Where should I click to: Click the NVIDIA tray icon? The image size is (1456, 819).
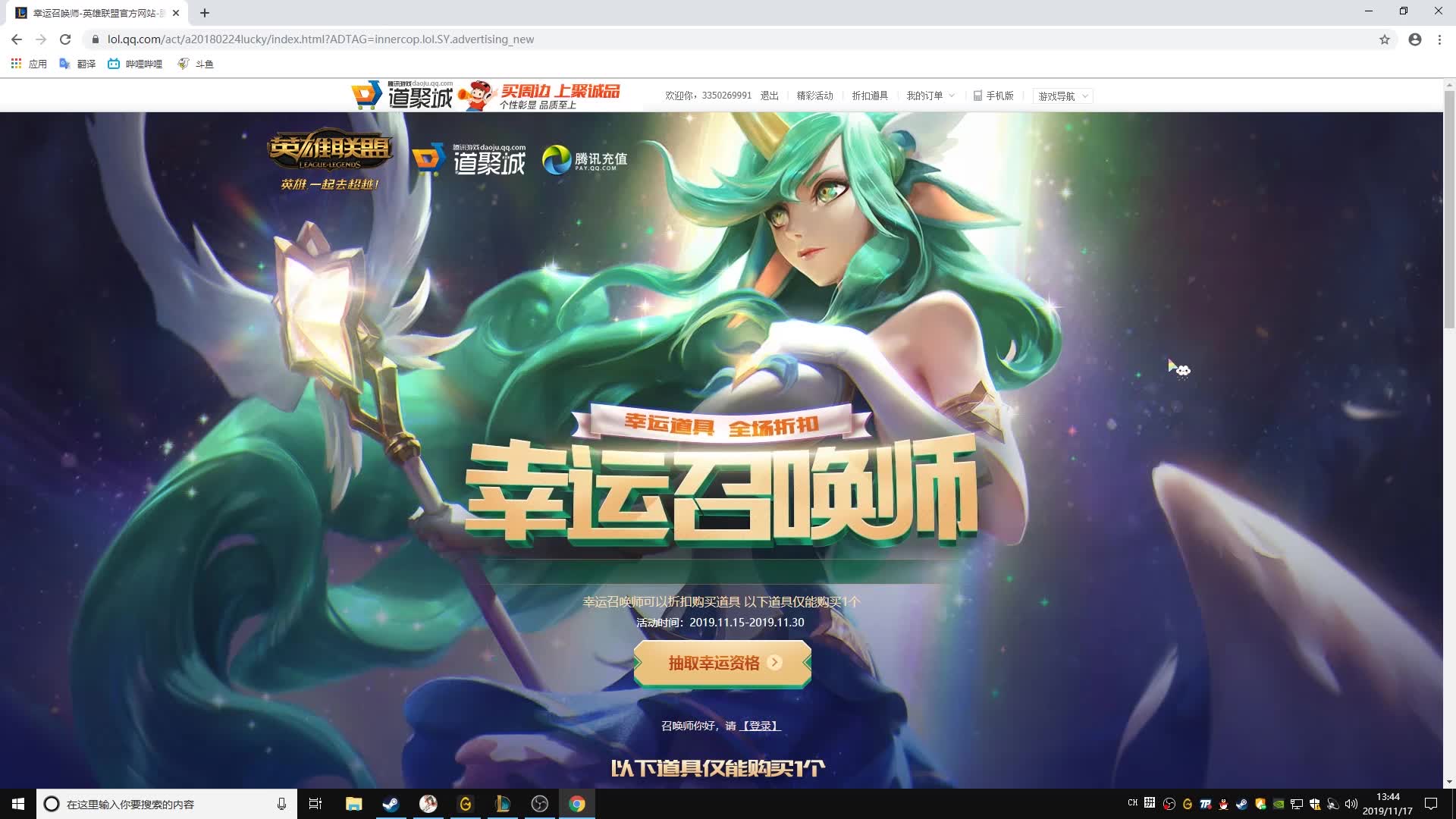pos(1279,804)
